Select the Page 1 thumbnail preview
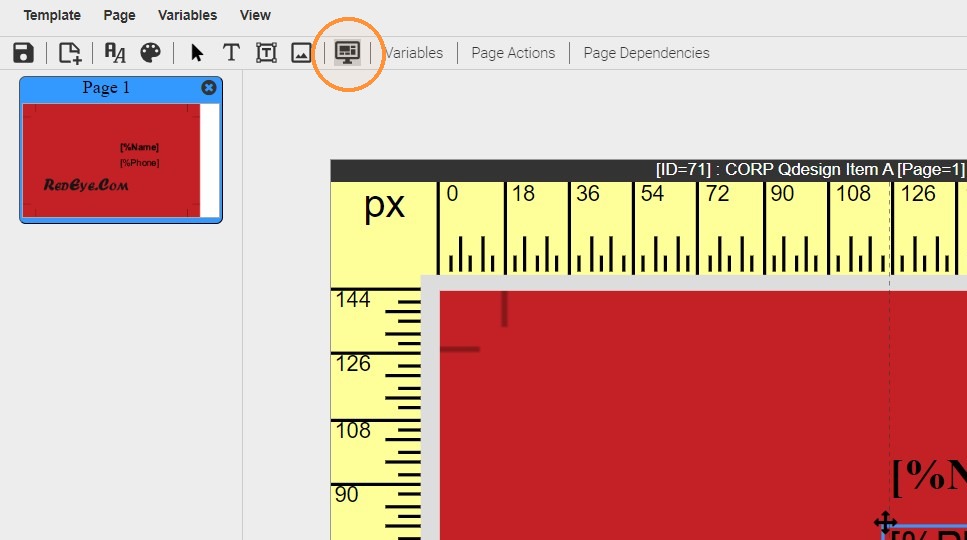The height and width of the screenshot is (540, 967). (x=121, y=160)
